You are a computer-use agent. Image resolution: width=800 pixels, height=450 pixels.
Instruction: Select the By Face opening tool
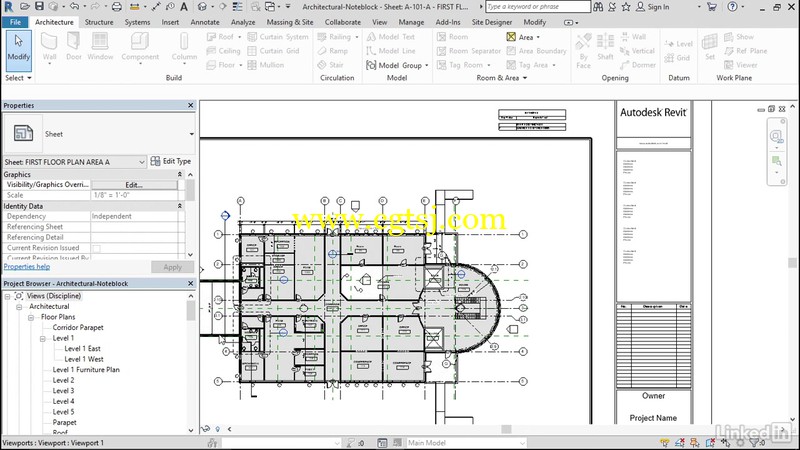[x=583, y=50]
